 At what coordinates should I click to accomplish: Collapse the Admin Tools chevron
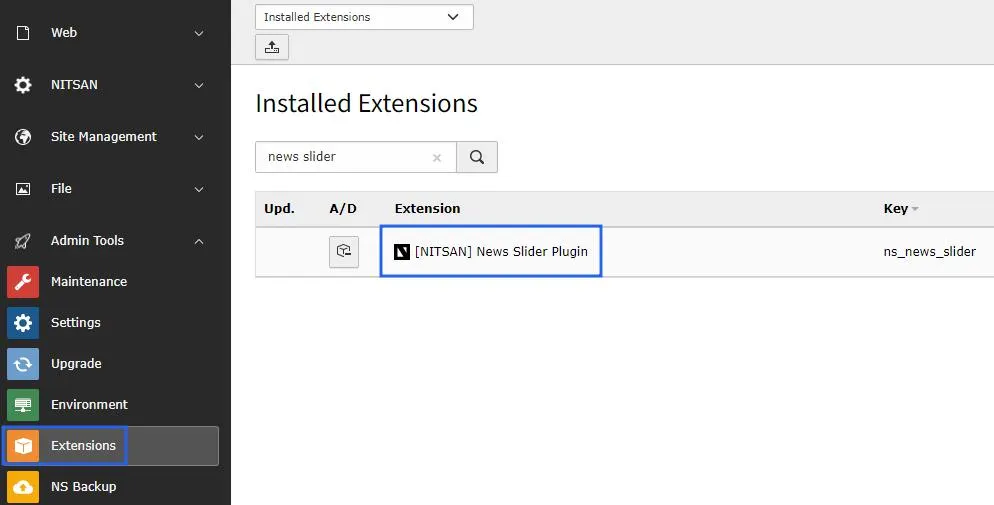tap(199, 241)
